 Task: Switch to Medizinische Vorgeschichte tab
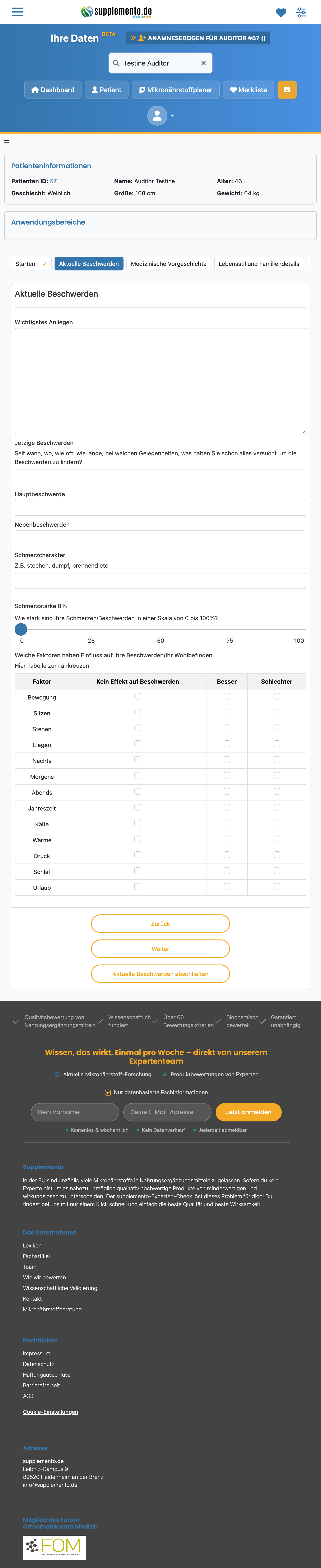point(169,264)
